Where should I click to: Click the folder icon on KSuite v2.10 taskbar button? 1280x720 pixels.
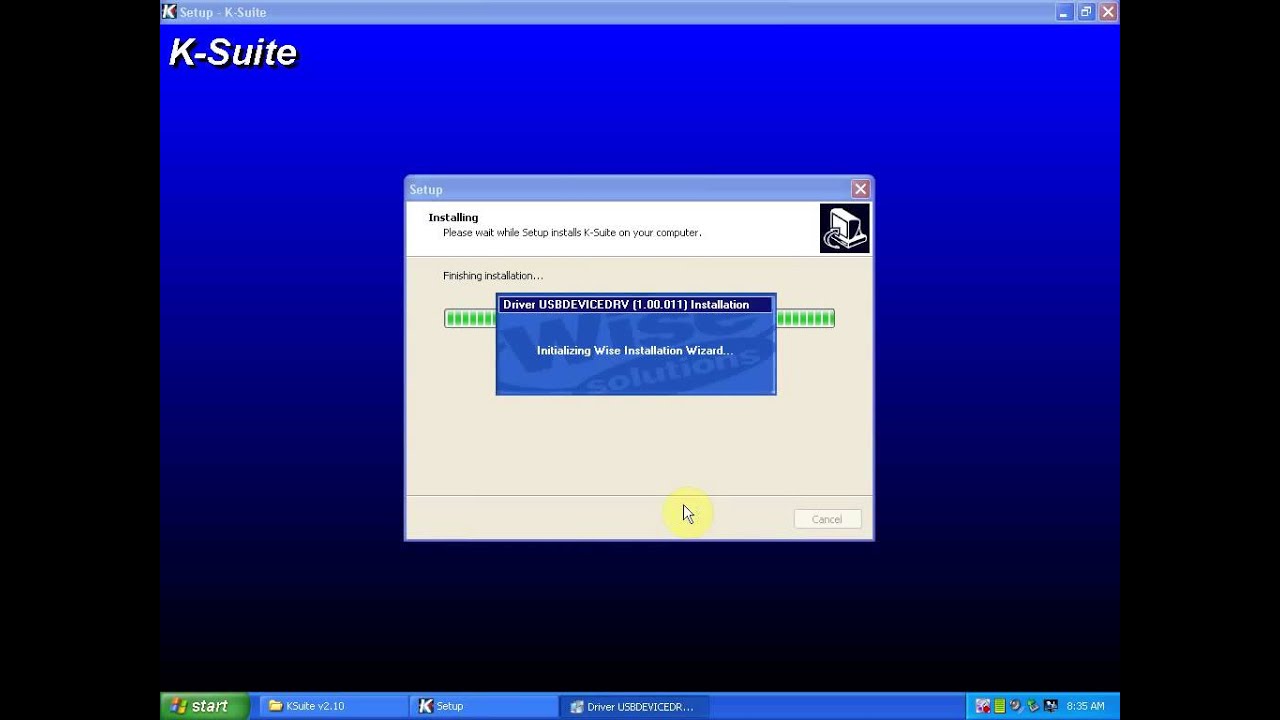pos(275,706)
